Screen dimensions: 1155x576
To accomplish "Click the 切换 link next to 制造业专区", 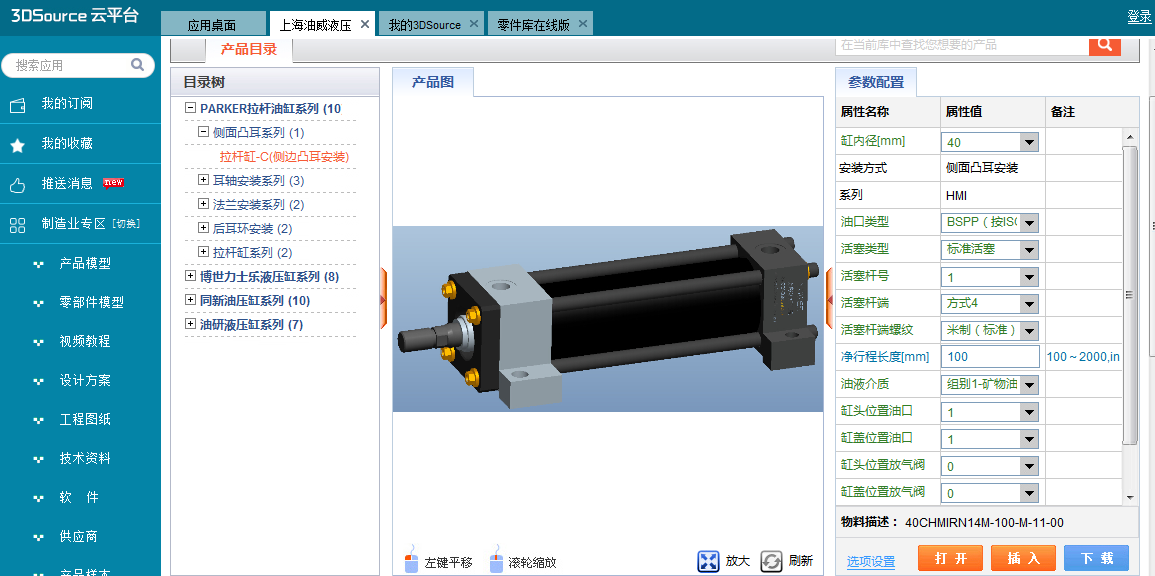I will [126, 225].
